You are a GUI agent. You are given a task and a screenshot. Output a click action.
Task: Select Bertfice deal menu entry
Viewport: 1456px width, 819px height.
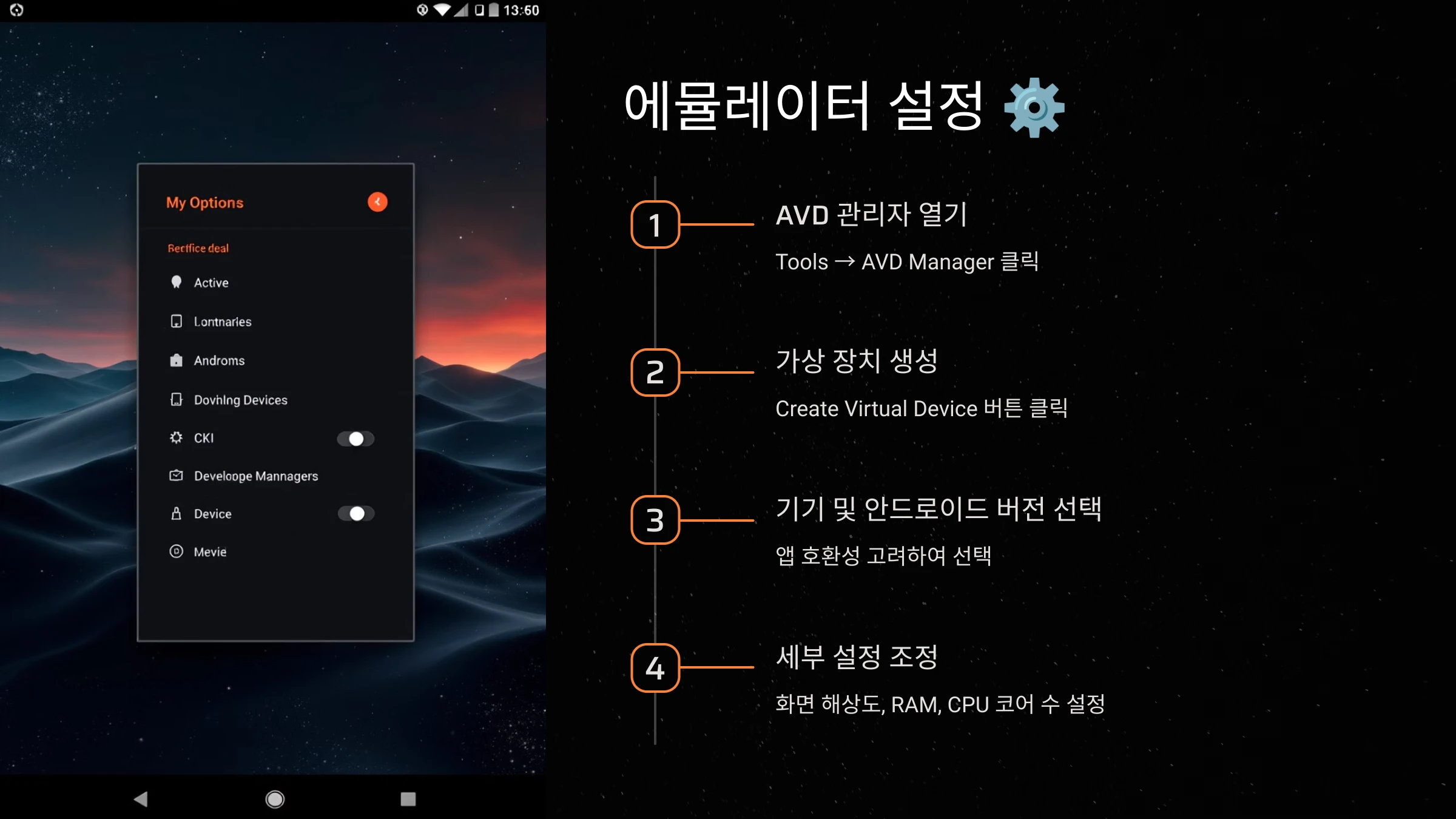(199, 248)
